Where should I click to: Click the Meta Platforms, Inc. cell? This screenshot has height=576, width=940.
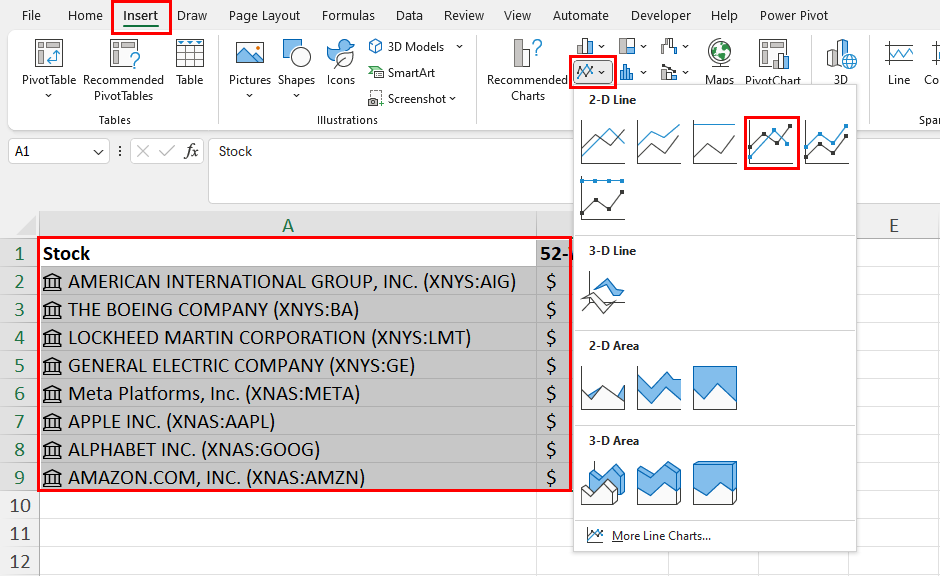pos(288,393)
